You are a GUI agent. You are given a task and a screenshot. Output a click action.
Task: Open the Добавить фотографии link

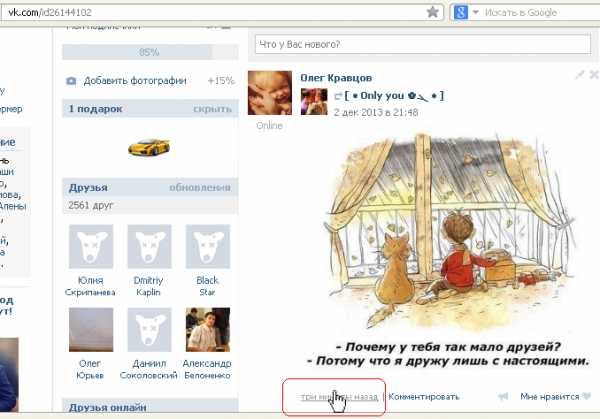135,81
